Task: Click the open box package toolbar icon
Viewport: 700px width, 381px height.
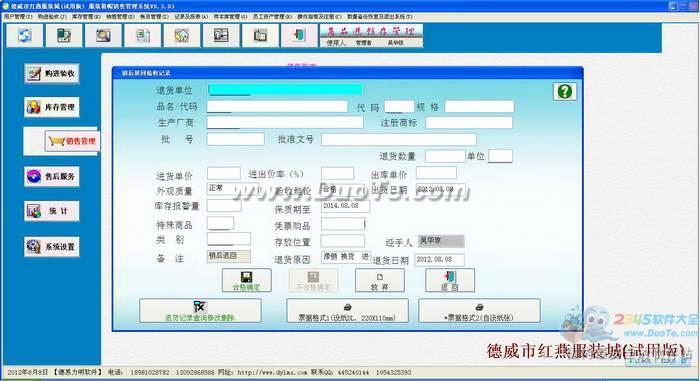Action: [x=182, y=35]
